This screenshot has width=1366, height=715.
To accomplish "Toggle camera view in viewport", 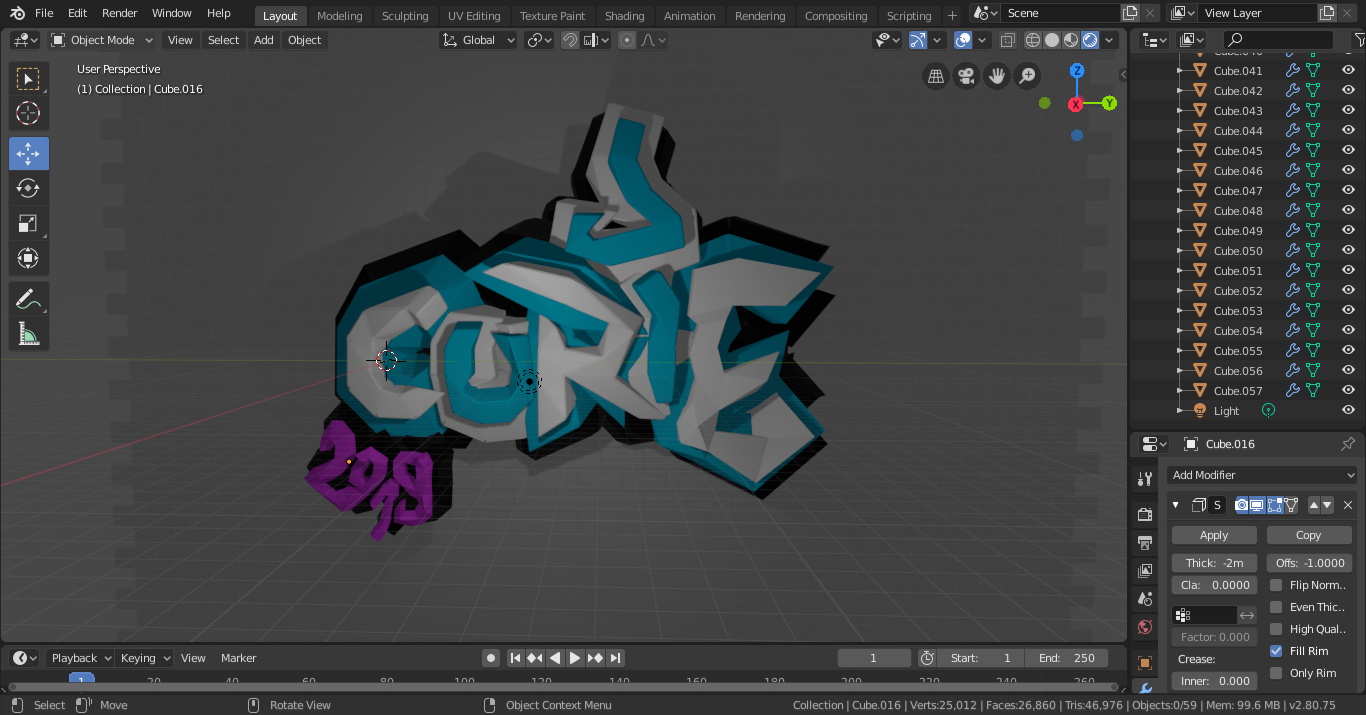I will coord(966,76).
